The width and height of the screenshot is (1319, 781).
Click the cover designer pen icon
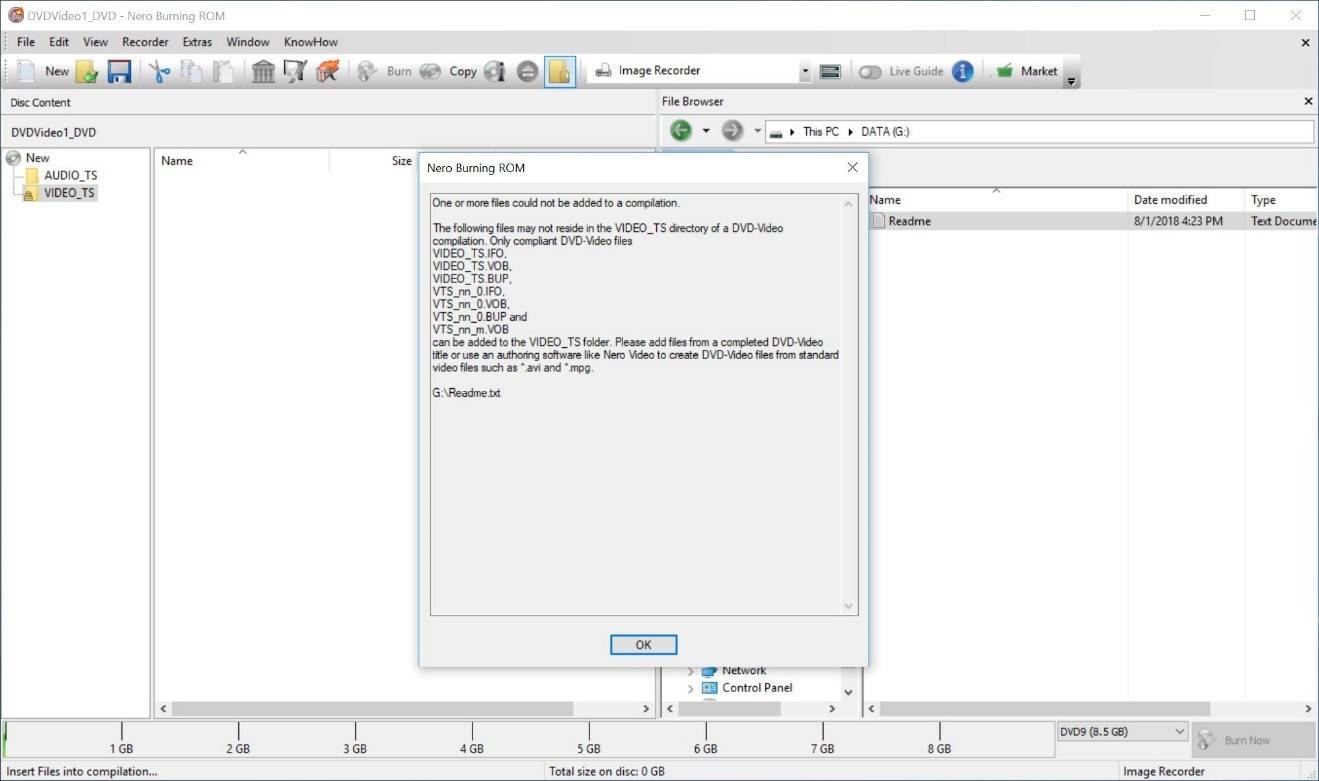(x=295, y=72)
